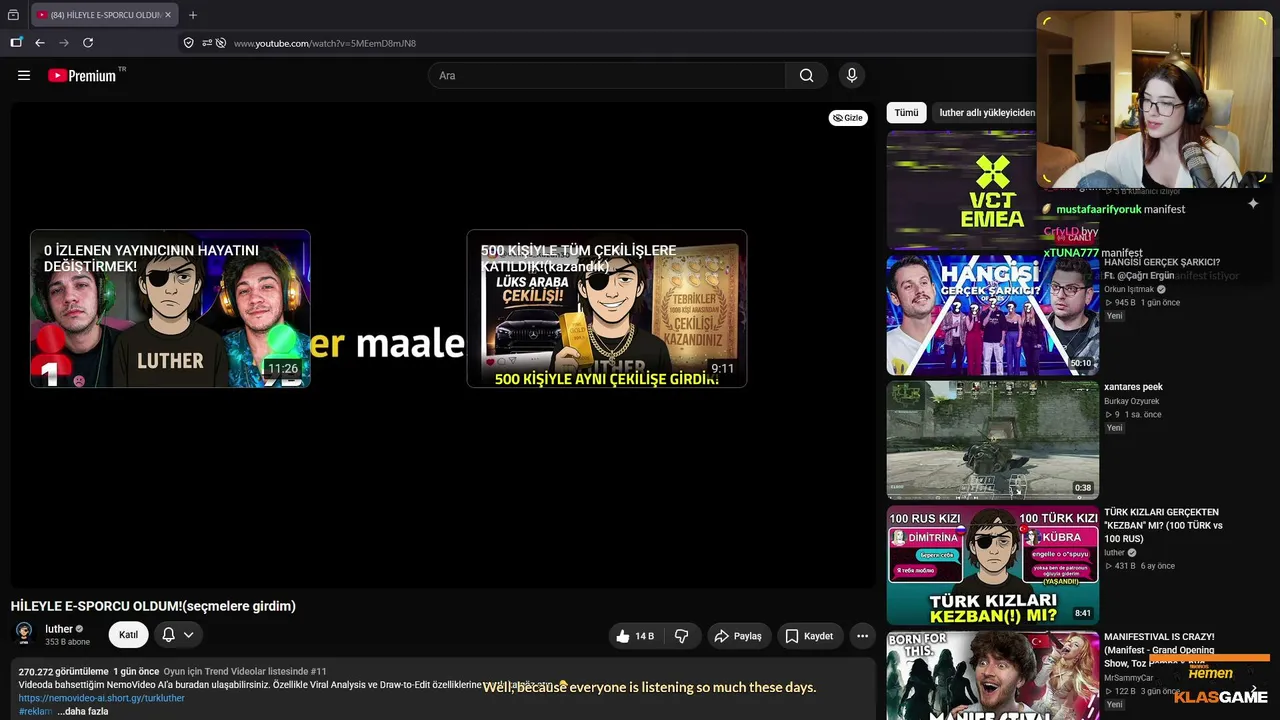Hide end screen cards with Gizle button
This screenshot has height=720, width=1280.
[848, 118]
